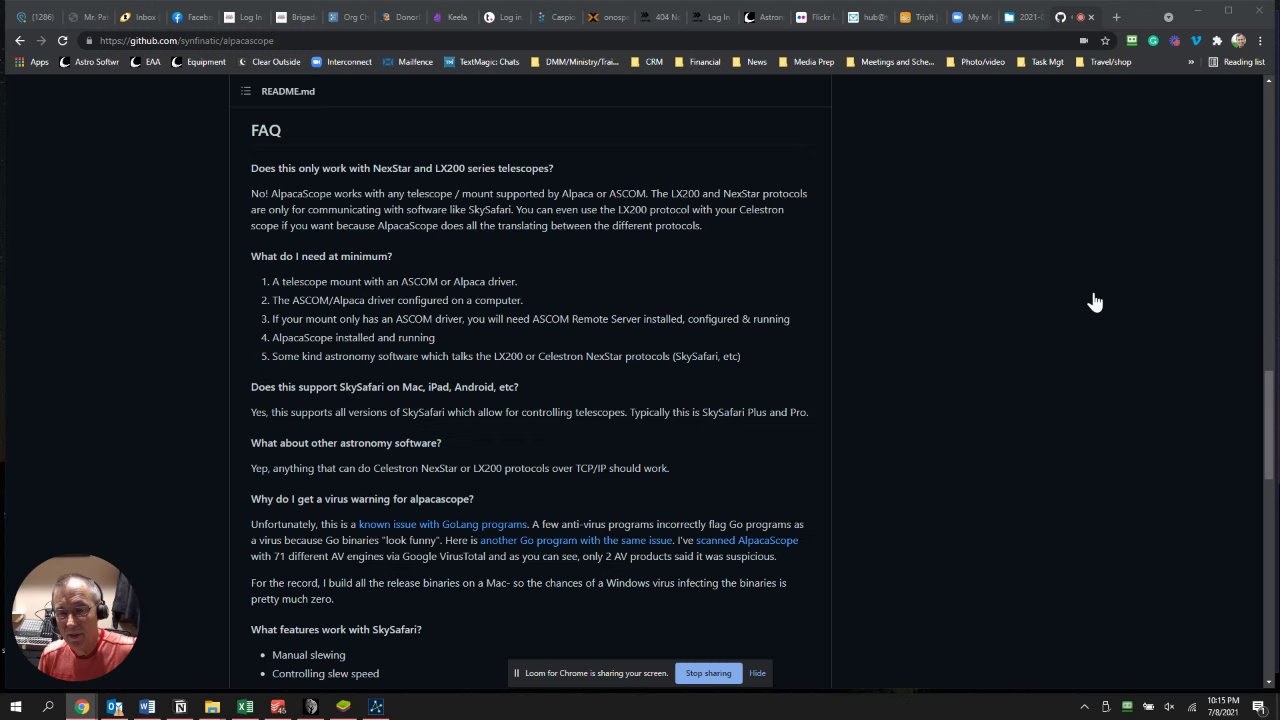Click 'AlpacaScope installed and running' list item

click(x=353, y=337)
